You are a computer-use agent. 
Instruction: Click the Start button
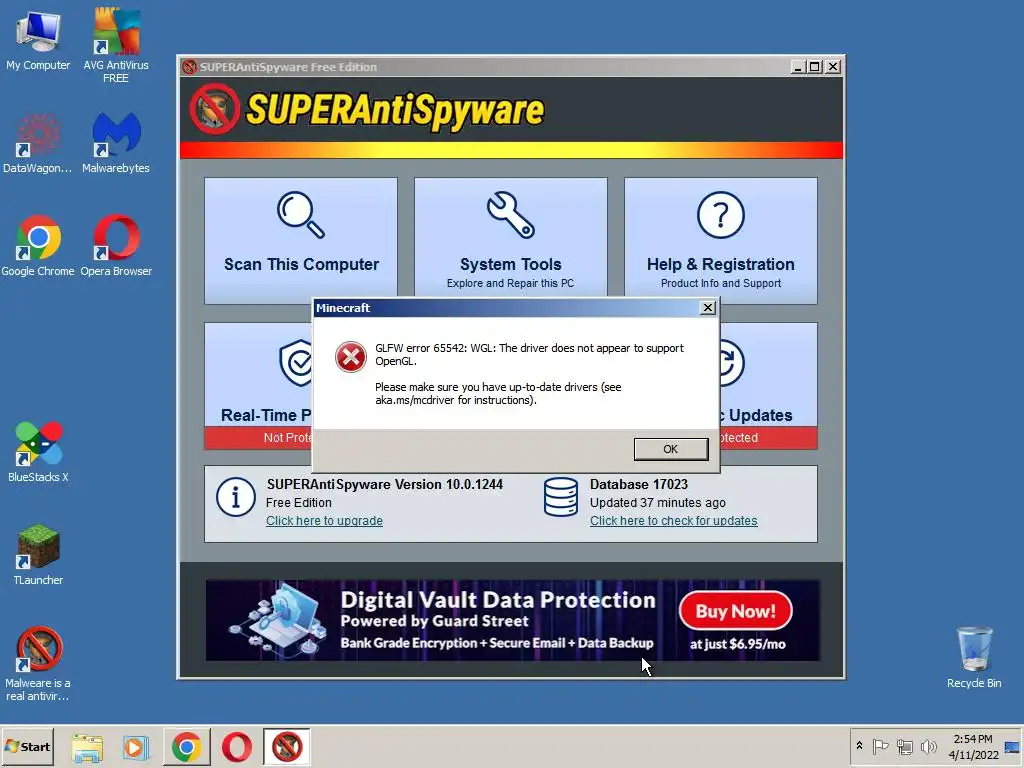pyautogui.click(x=27, y=746)
